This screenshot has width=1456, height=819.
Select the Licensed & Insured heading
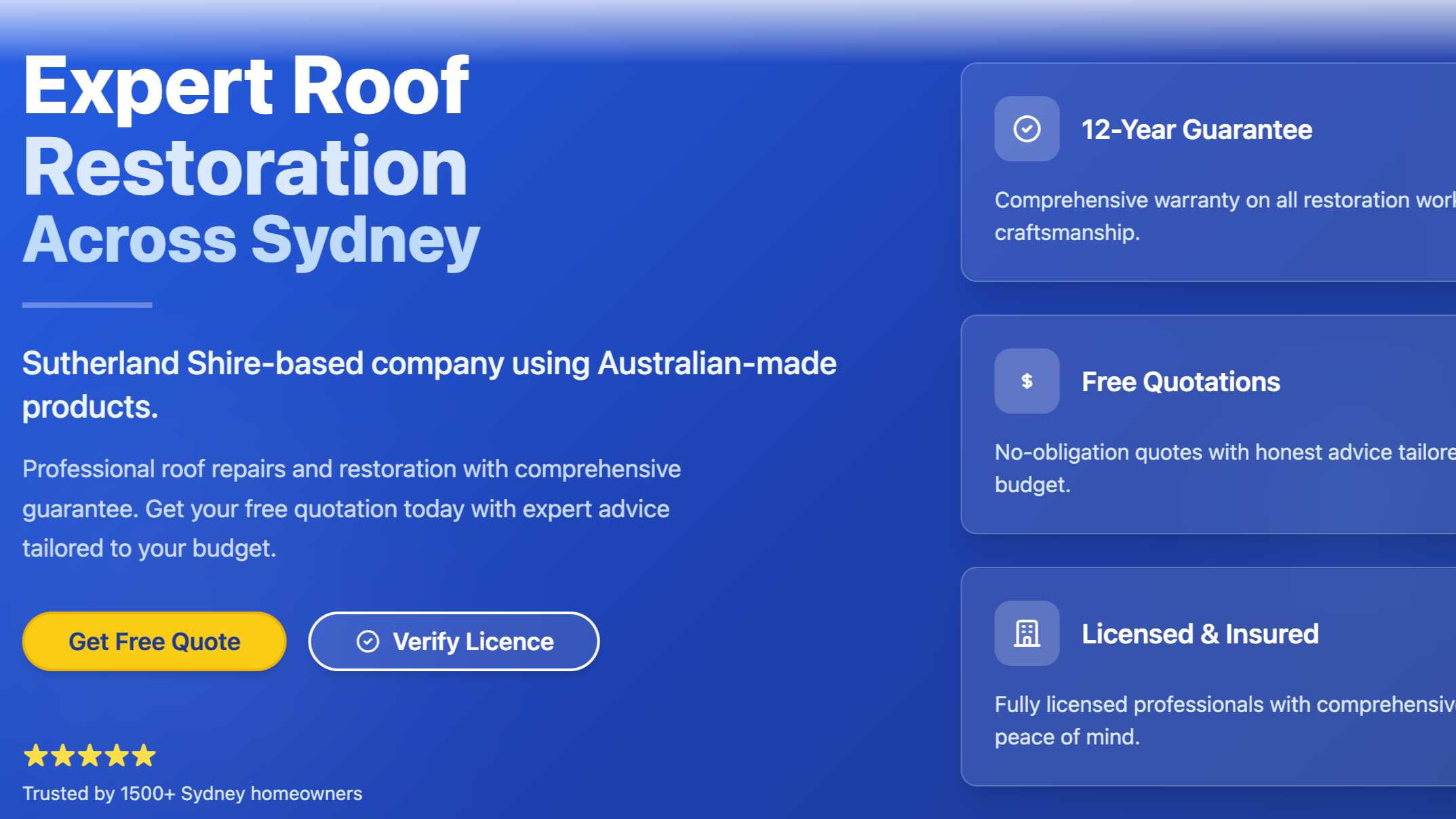[x=1200, y=634]
